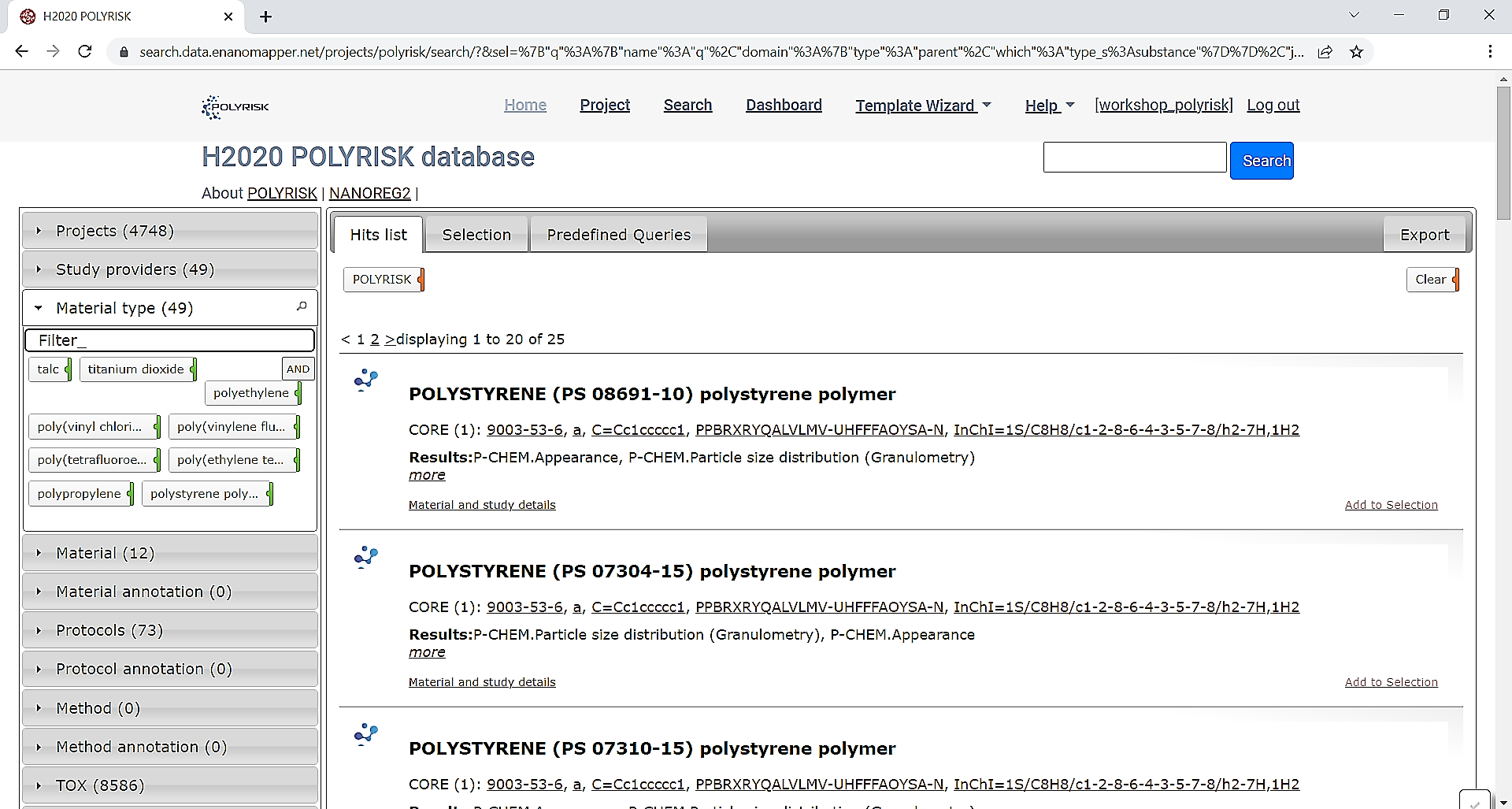Toggle the polypropylene material filter
Screen dimensions: 1512x809
coord(80,494)
